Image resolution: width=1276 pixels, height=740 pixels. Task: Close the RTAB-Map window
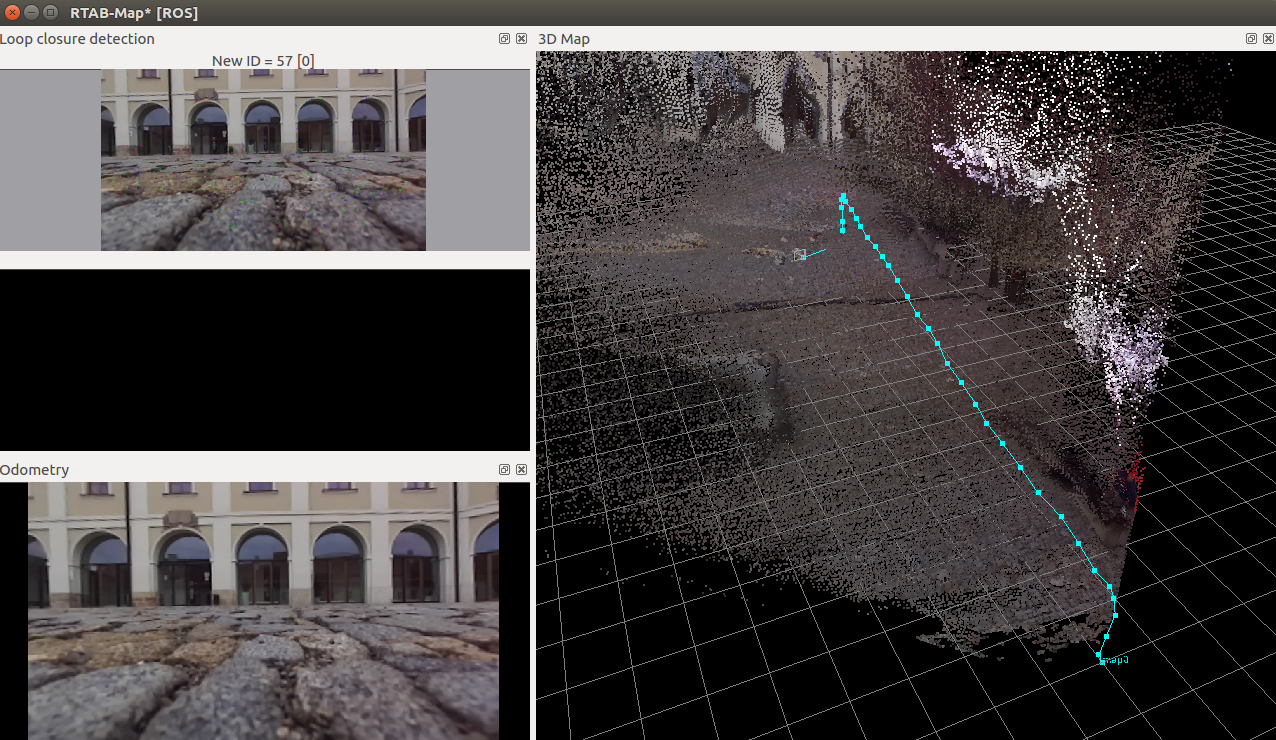[x=12, y=12]
